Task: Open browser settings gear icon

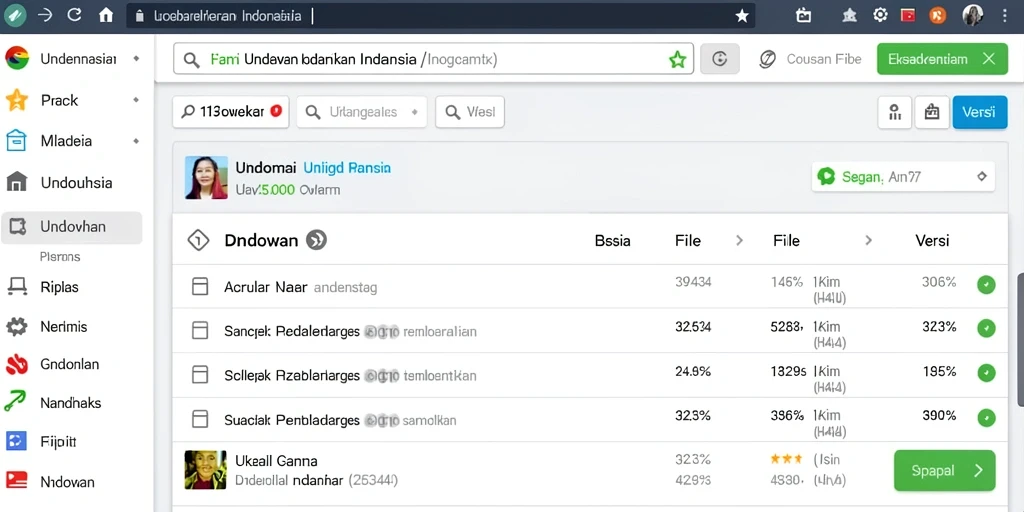Action: pyautogui.click(x=880, y=16)
